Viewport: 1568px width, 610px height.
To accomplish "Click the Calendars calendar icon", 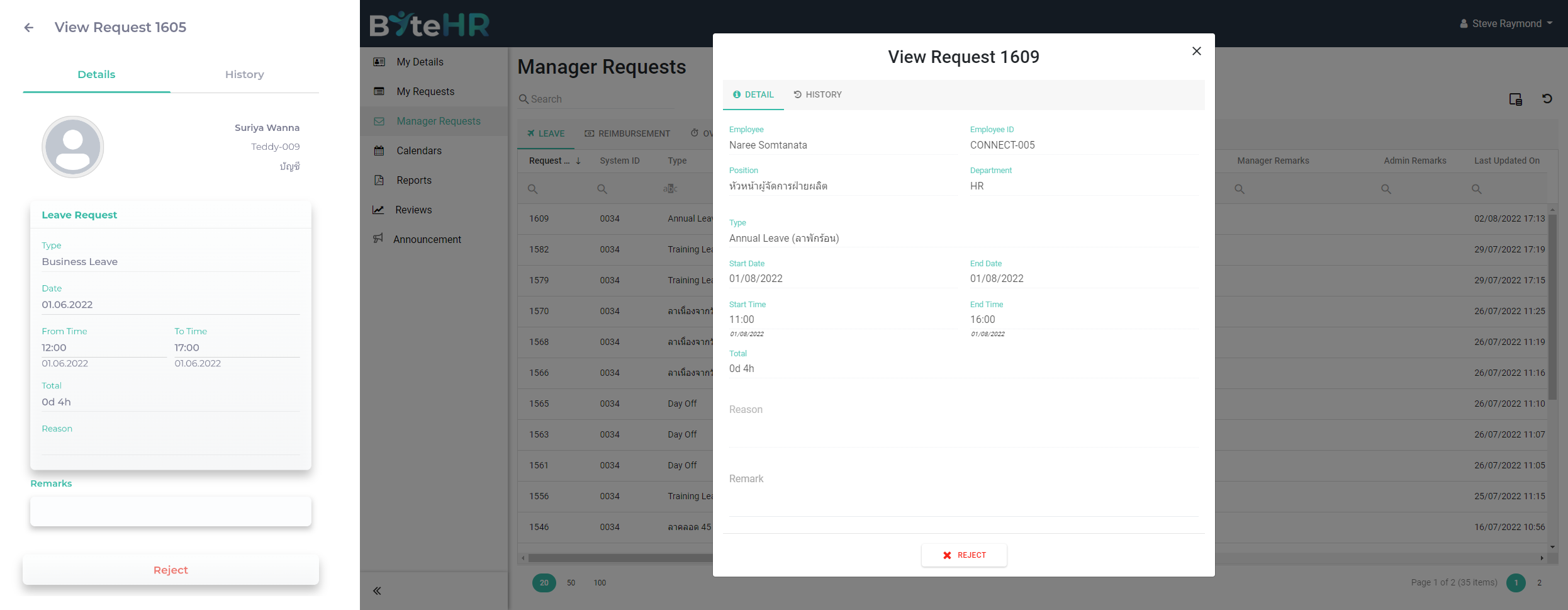I will pyautogui.click(x=379, y=150).
